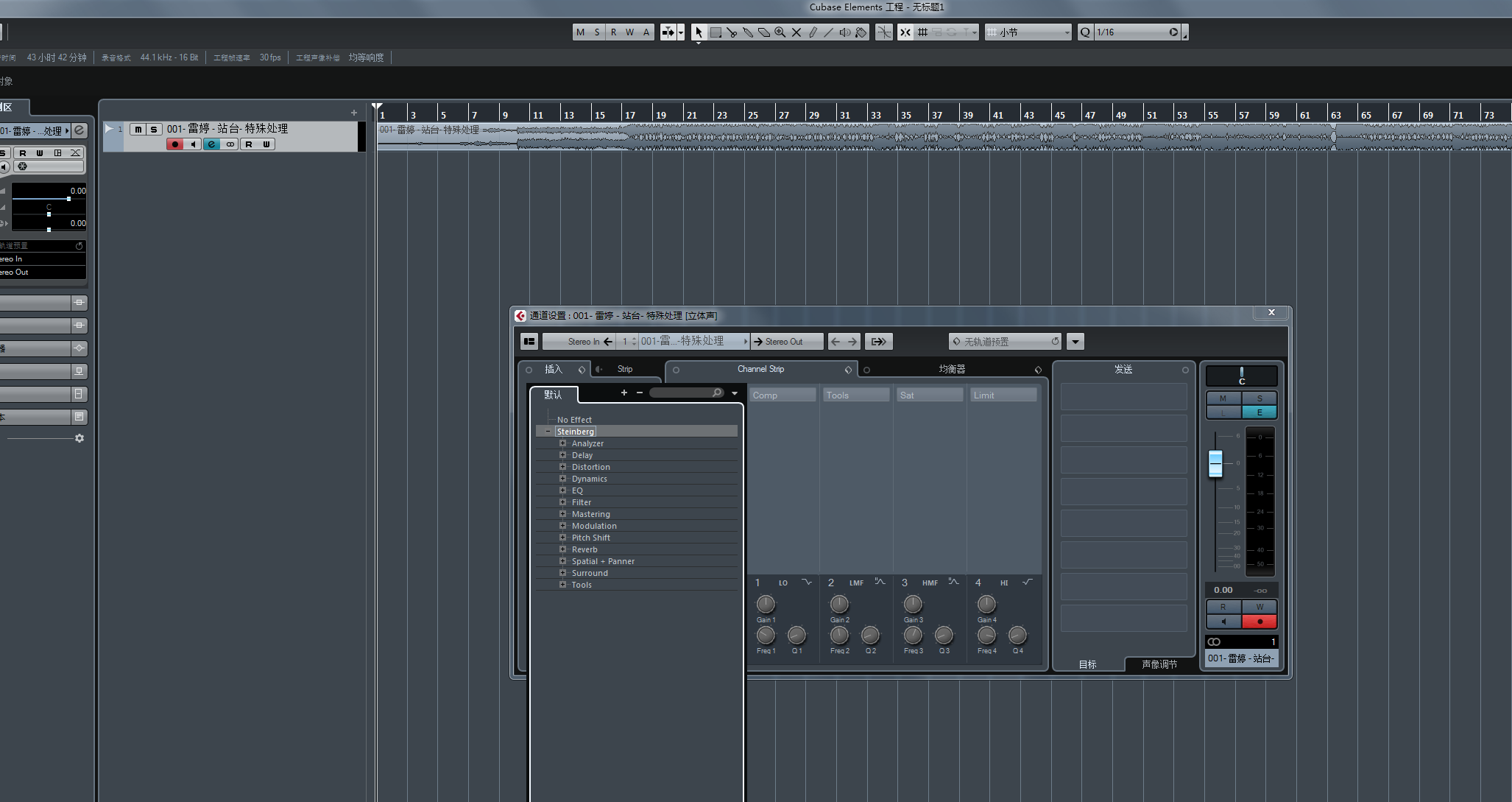Open Stereo Out output routing selector
Viewport: 1512px width, 802px height.
(786, 342)
